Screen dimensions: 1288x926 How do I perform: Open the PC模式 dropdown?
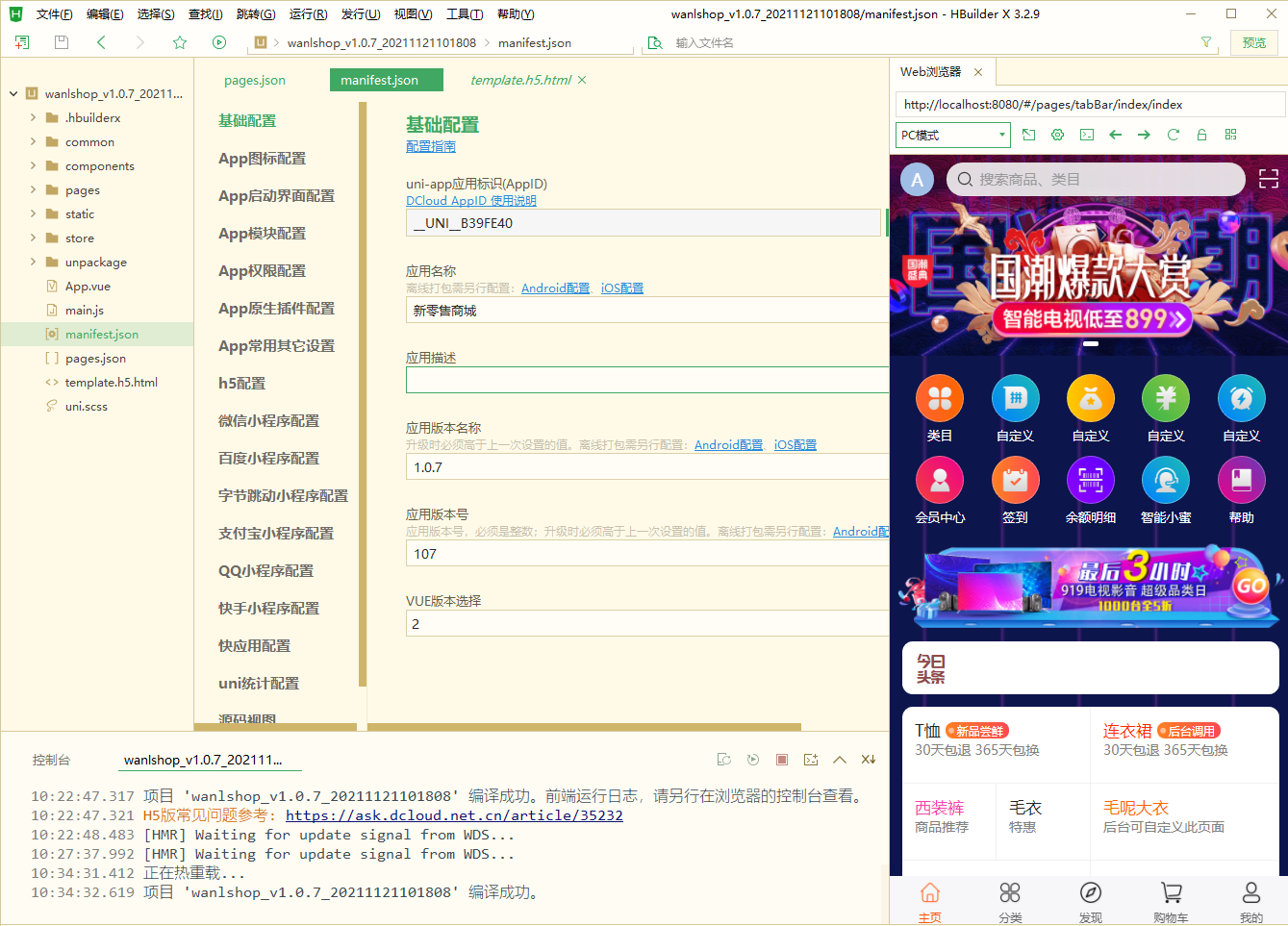click(x=952, y=135)
